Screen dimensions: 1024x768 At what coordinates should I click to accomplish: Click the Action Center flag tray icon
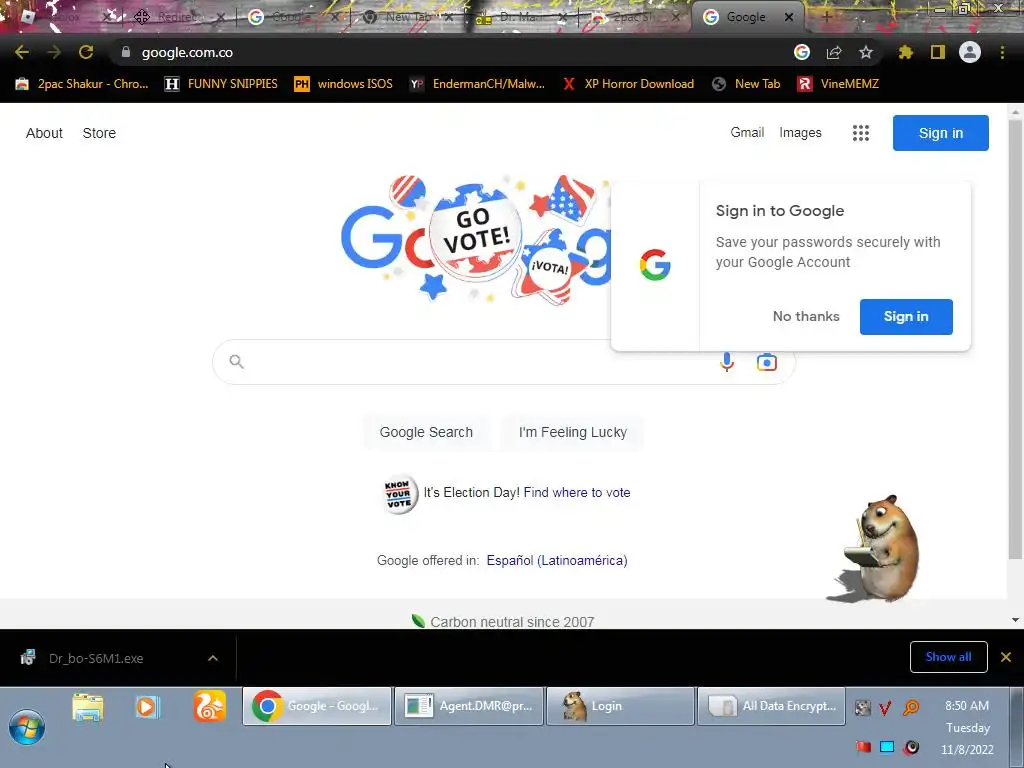tap(864, 747)
